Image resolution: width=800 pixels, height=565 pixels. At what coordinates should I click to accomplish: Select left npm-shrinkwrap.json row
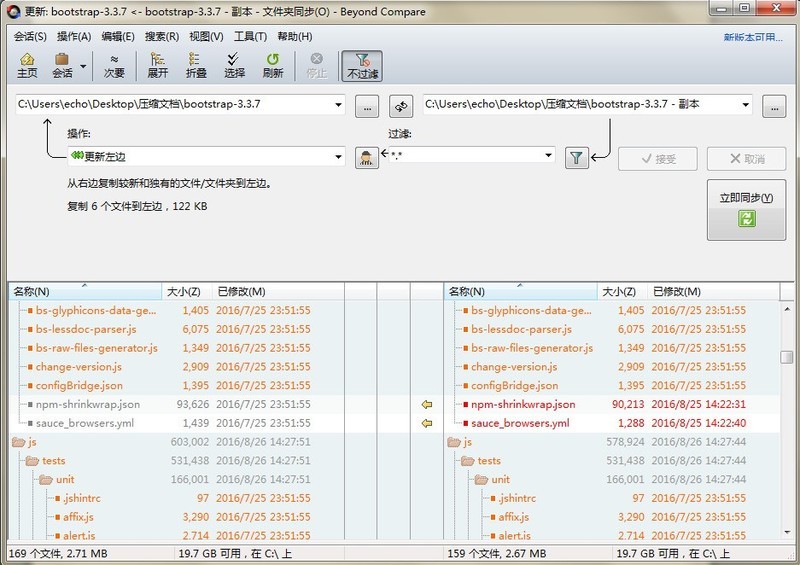(x=177, y=404)
